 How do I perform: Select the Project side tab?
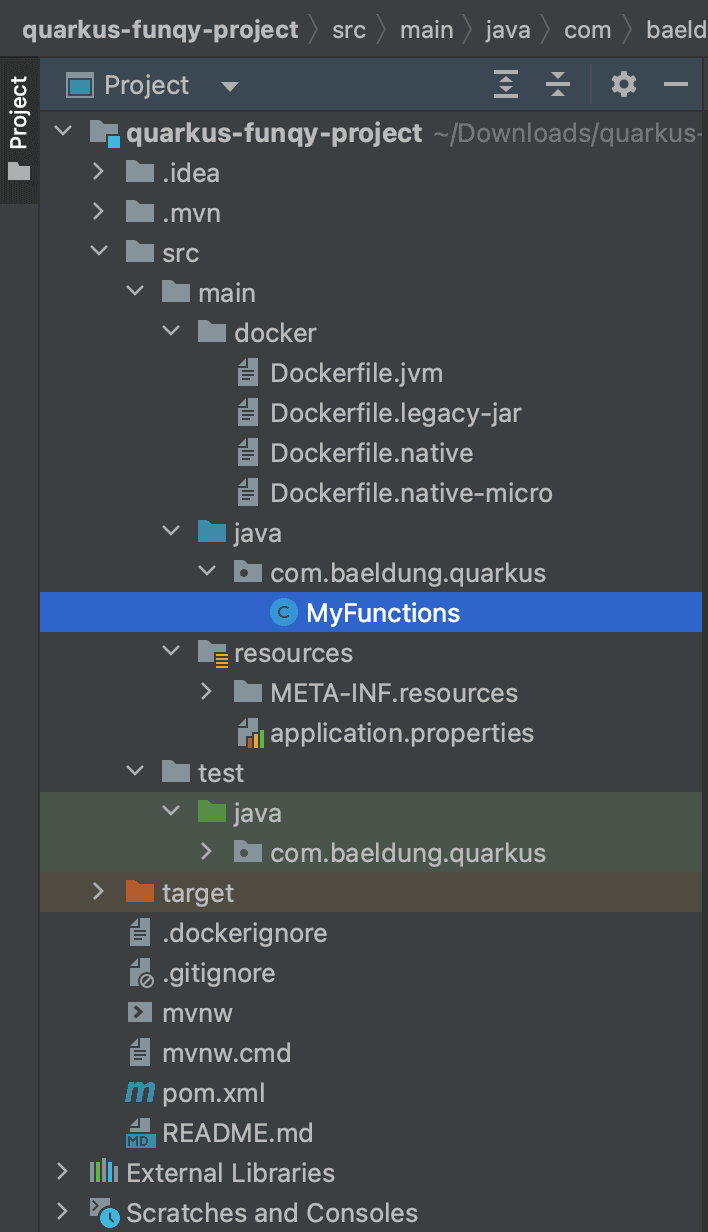(19, 115)
